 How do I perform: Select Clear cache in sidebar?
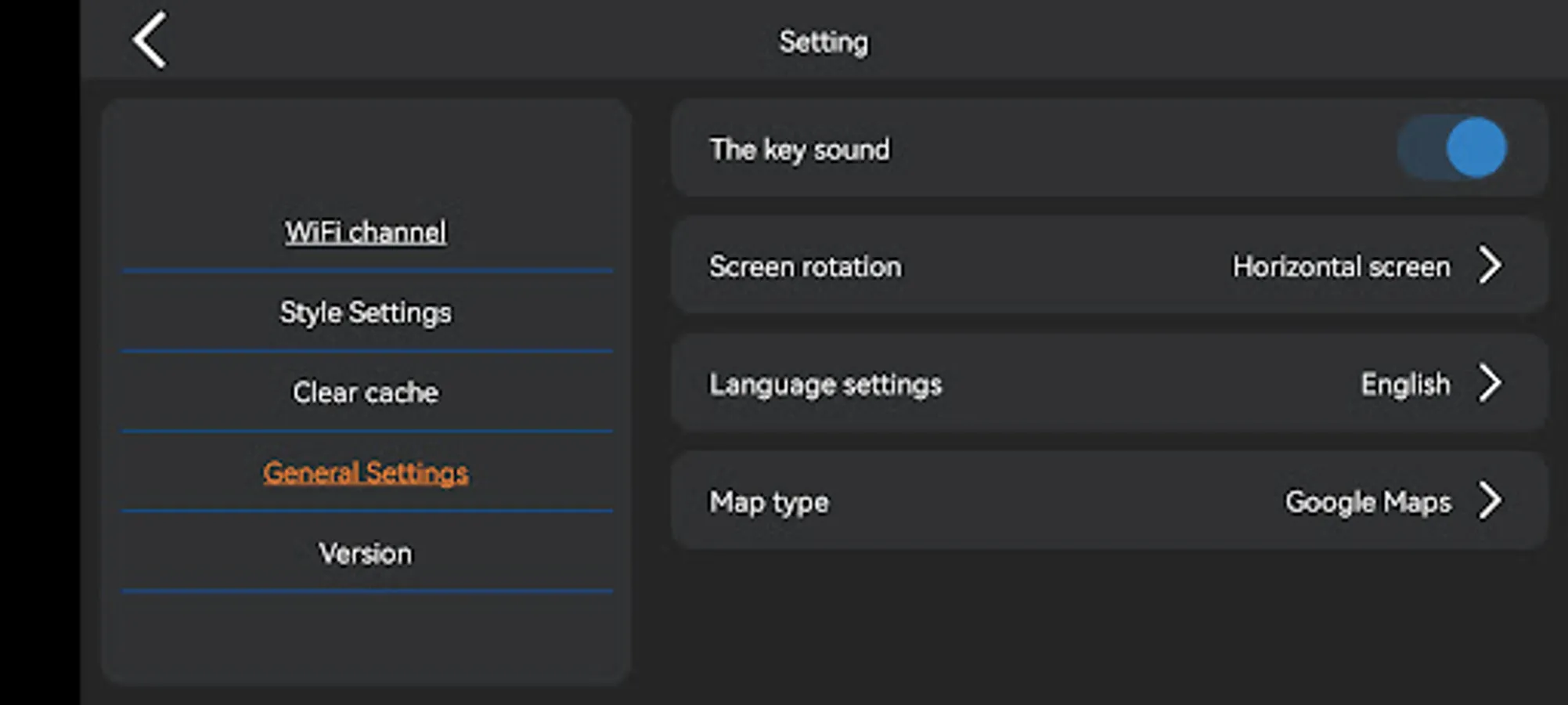[366, 392]
